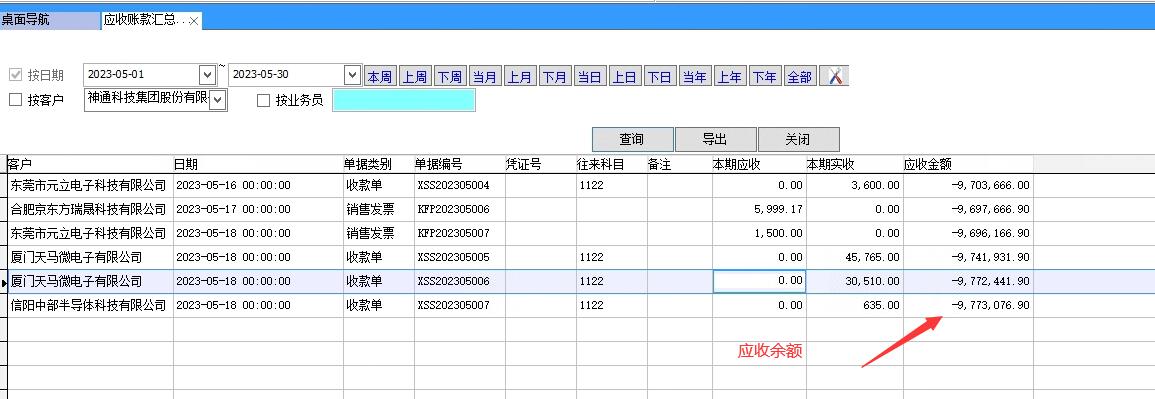The height and width of the screenshot is (399, 1155).
Task: Choose the 当日 date shortcut
Action: [590, 77]
